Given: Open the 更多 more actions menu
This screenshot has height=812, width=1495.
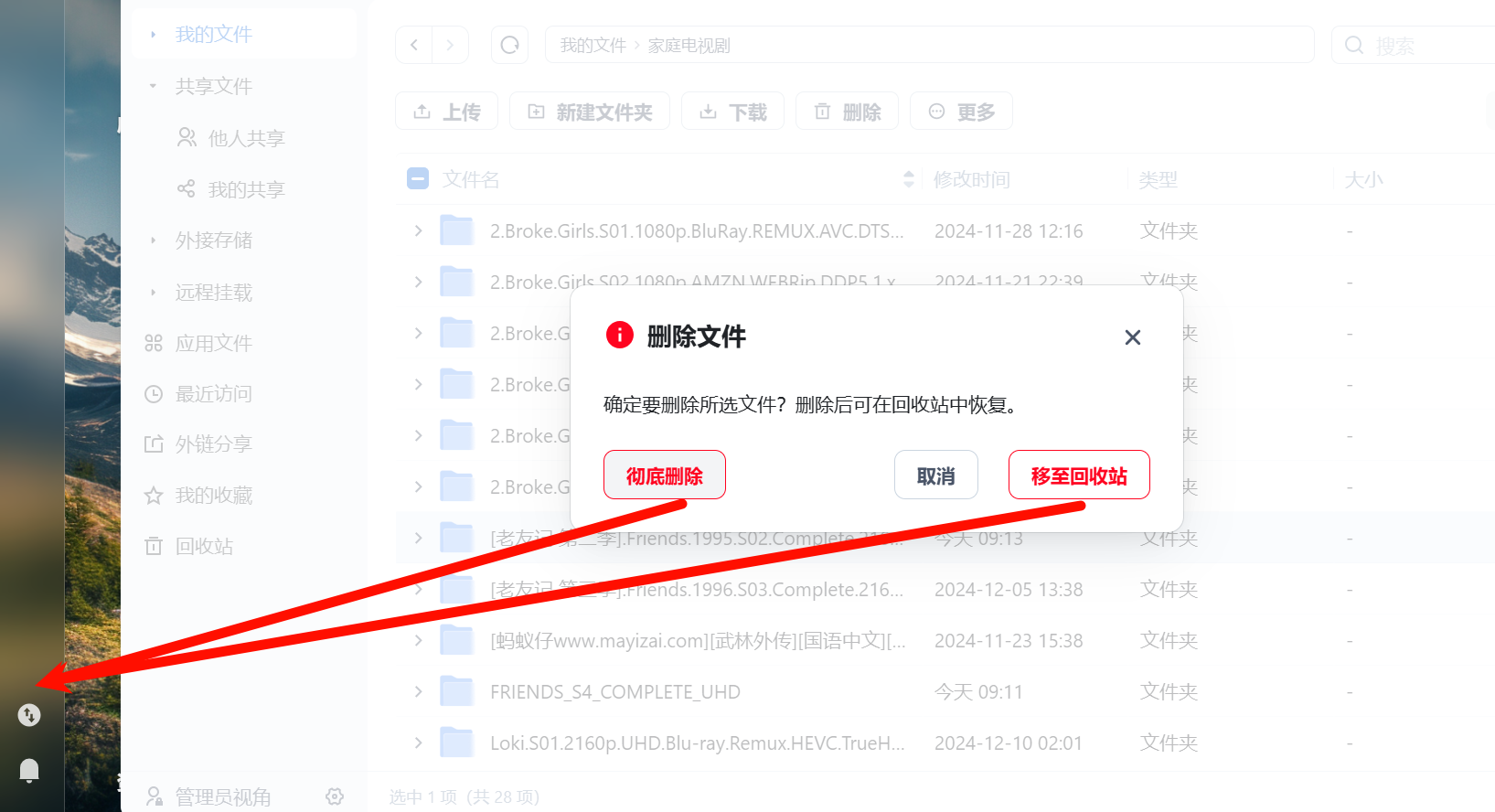Looking at the screenshot, I should pos(962,112).
